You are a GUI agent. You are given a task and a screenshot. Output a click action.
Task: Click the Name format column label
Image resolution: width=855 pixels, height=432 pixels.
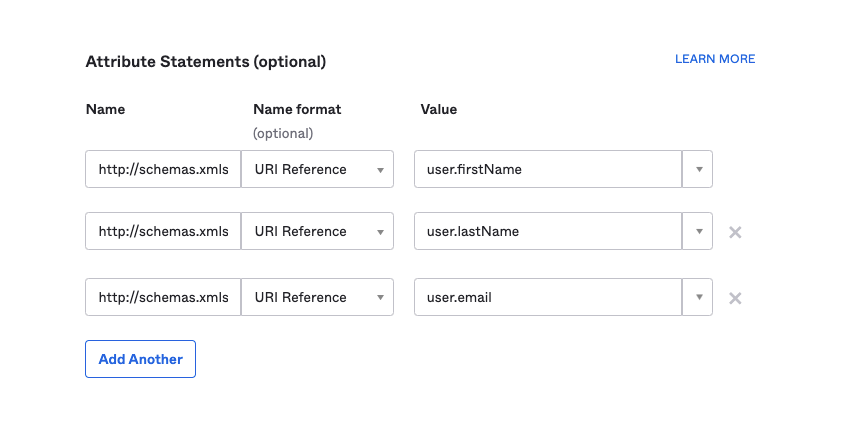[x=297, y=109]
